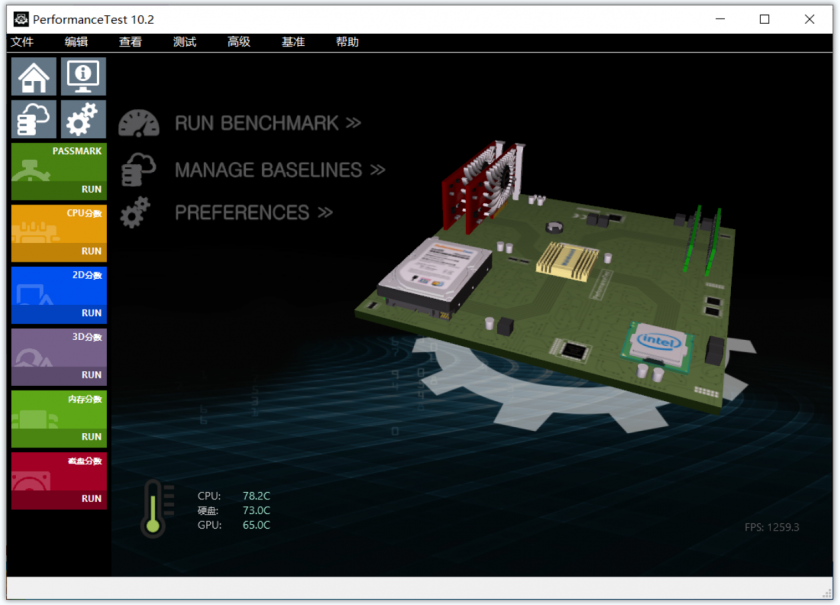Click the PerformanceTest app icon in title bar
The height and width of the screenshot is (605, 840).
tap(21, 19)
